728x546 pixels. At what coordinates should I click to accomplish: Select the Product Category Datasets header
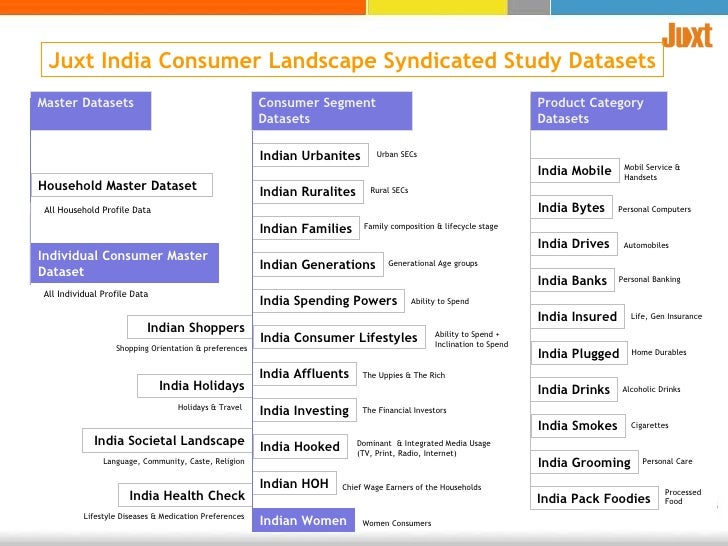599,111
